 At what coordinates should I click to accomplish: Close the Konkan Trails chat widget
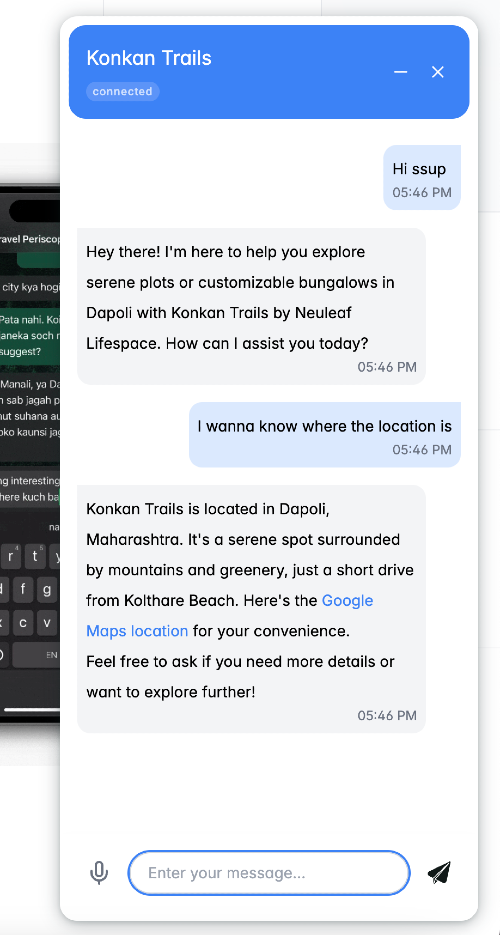438,72
